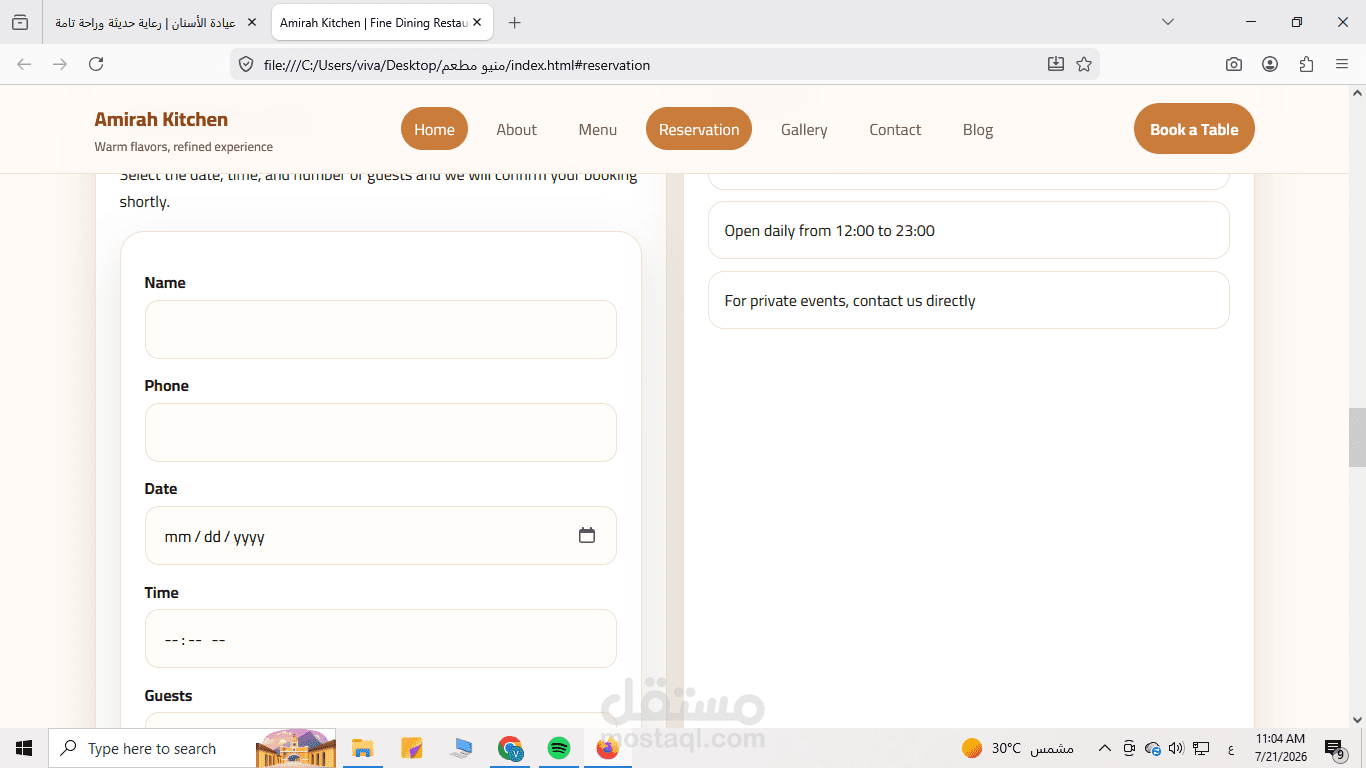
Task: Open the Windows Start menu
Action: point(24,748)
